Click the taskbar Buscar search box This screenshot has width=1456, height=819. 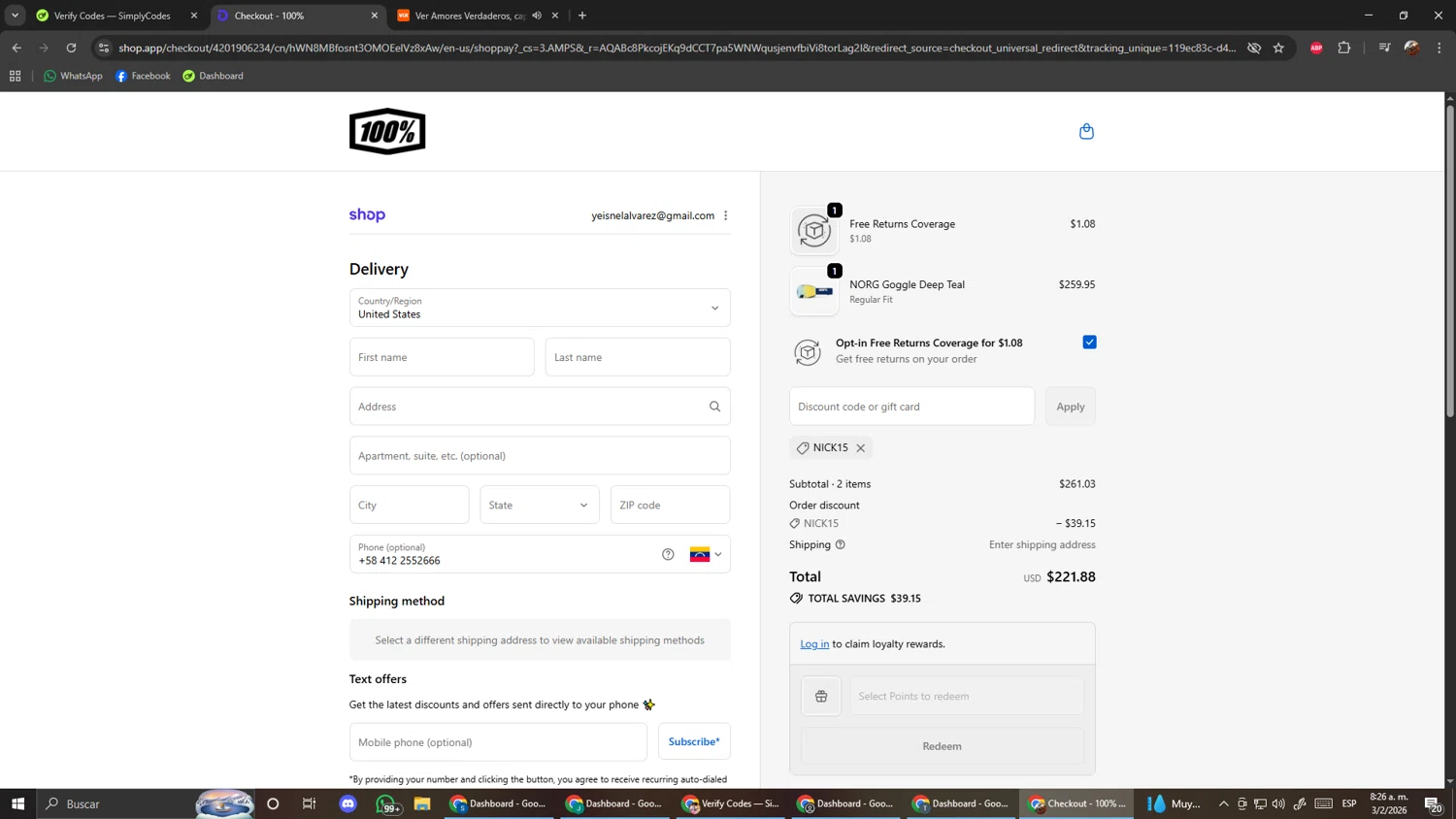pyautogui.click(x=146, y=803)
